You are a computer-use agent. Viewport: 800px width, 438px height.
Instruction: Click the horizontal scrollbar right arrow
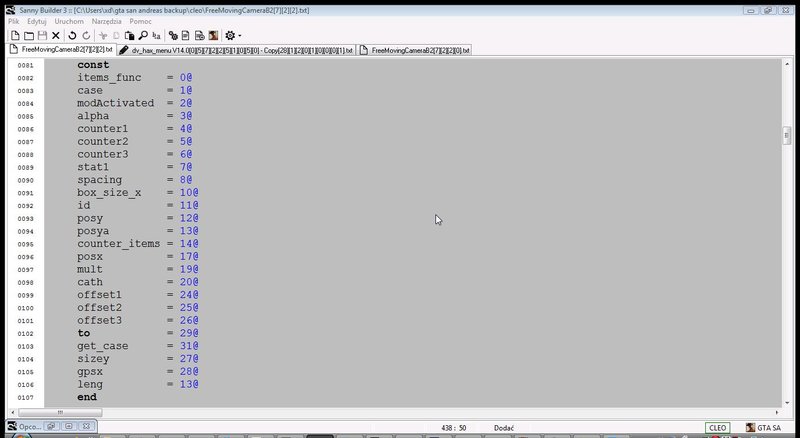click(777, 412)
